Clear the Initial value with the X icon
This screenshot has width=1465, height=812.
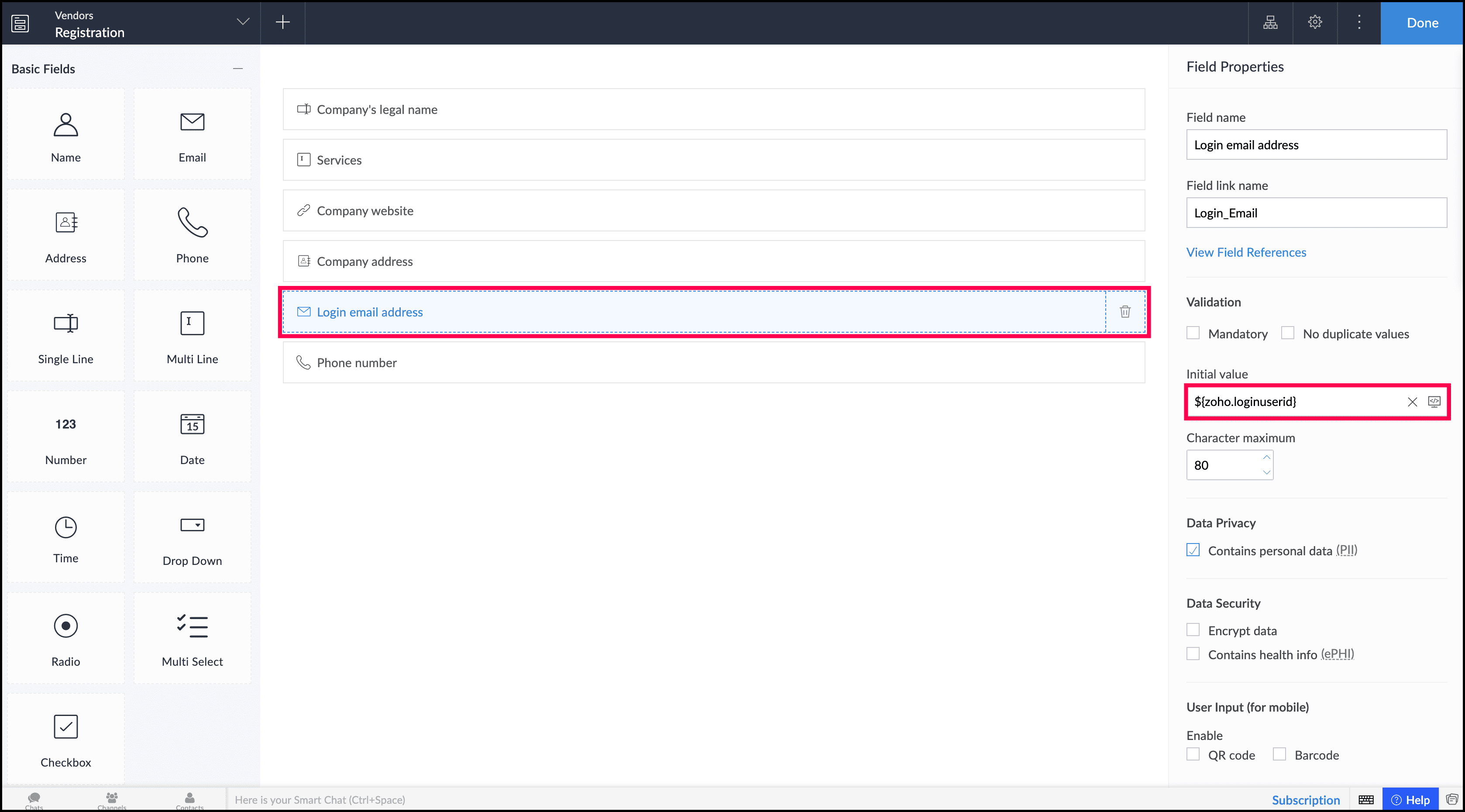tap(1412, 402)
